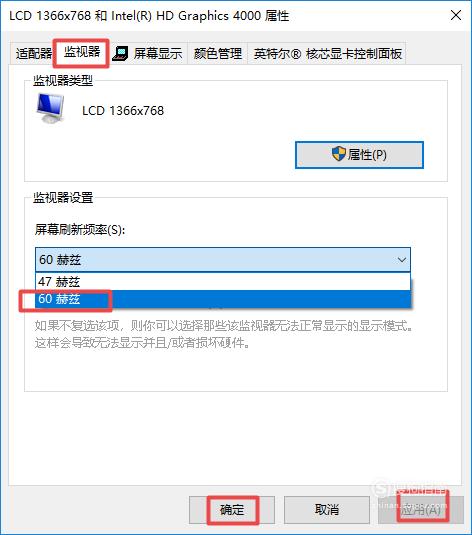Click the blue monitor icon
The height and width of the screenshot is (535, 472).
pos(50,108)
